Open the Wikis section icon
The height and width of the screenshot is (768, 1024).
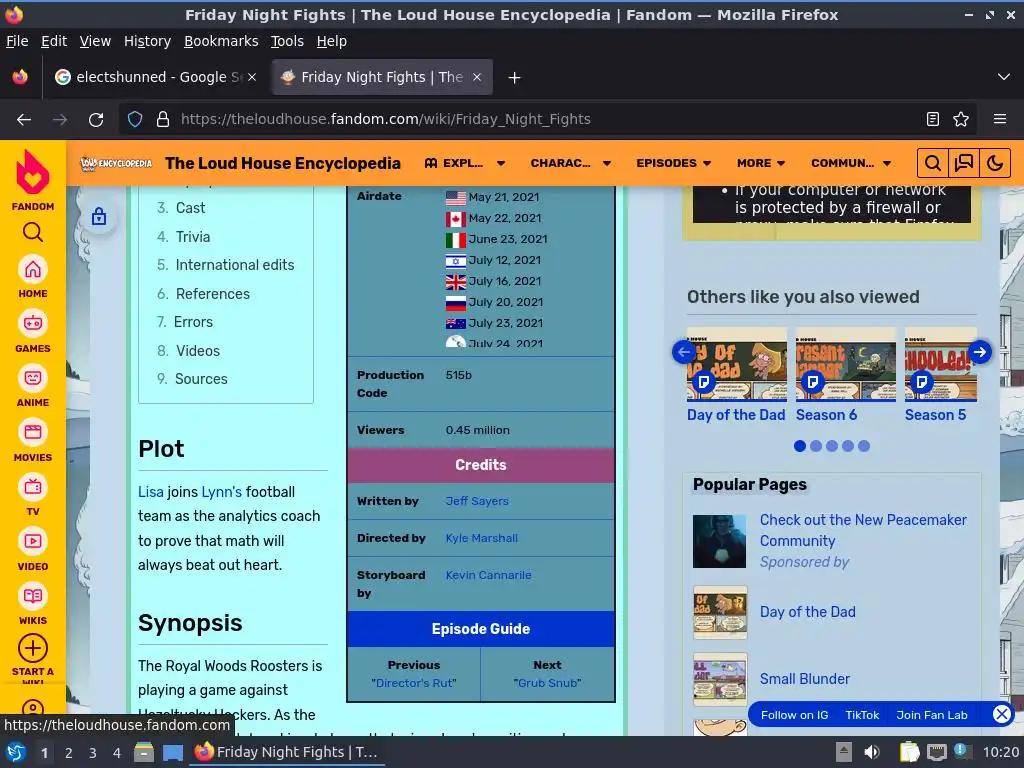point(33,596)
